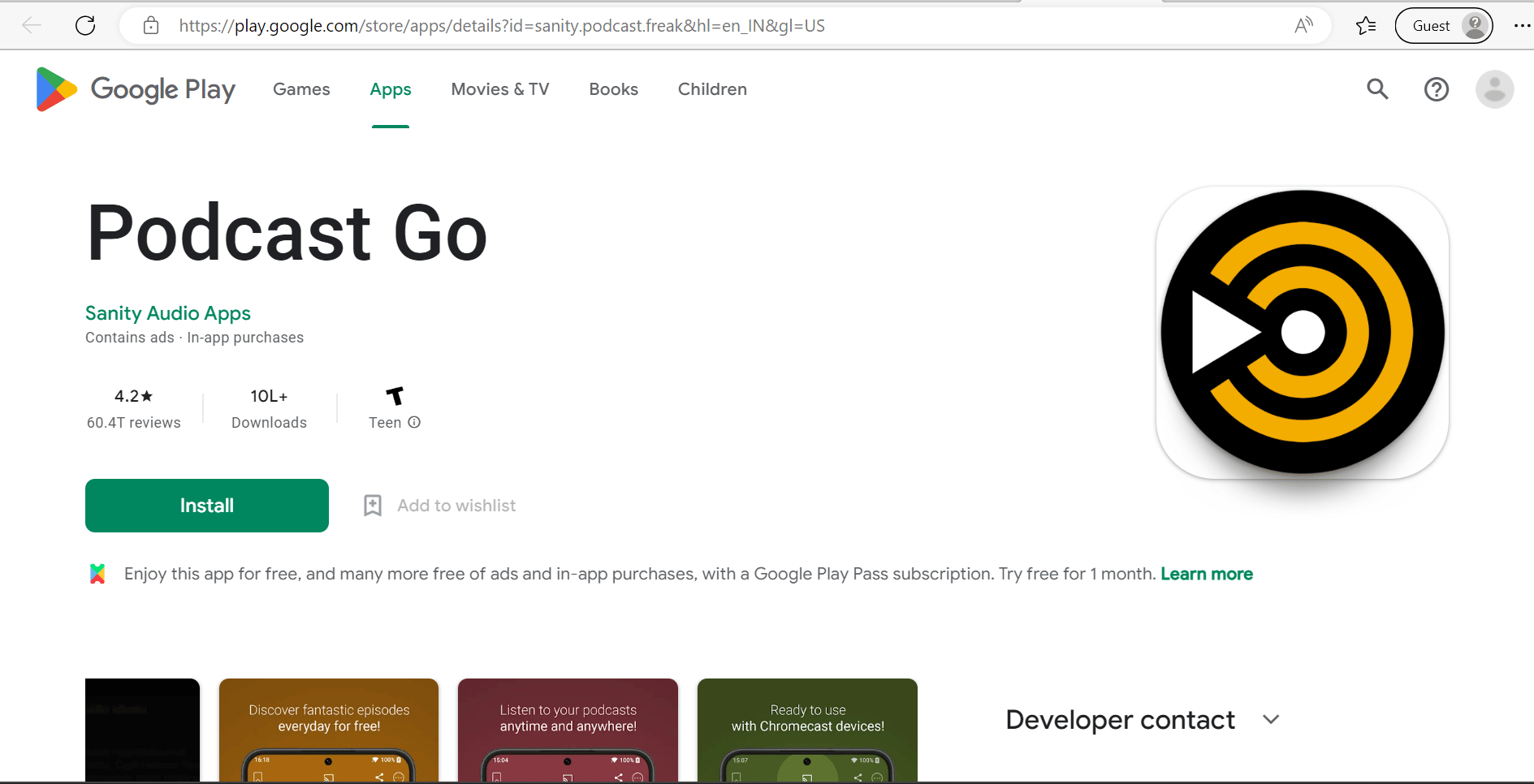The height and width of the screenshot is (784, 1534).
Task: Click Learn more about Play Pass
Action: (1206, 574)
